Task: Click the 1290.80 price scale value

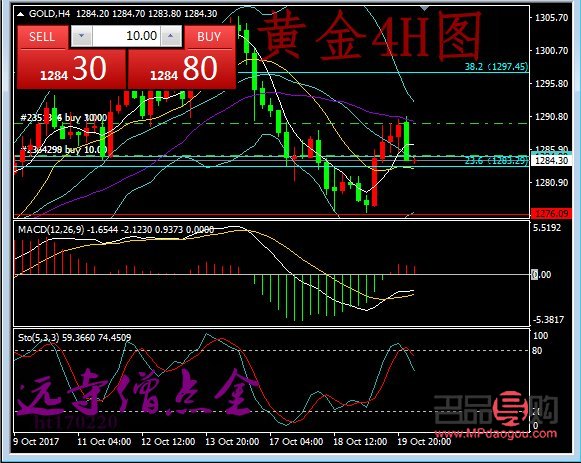Action: point(551,117)
